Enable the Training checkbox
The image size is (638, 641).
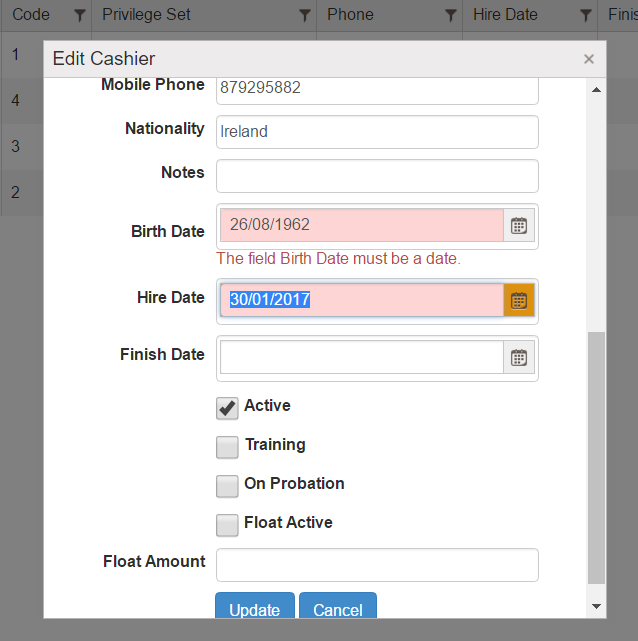point(227,446)
